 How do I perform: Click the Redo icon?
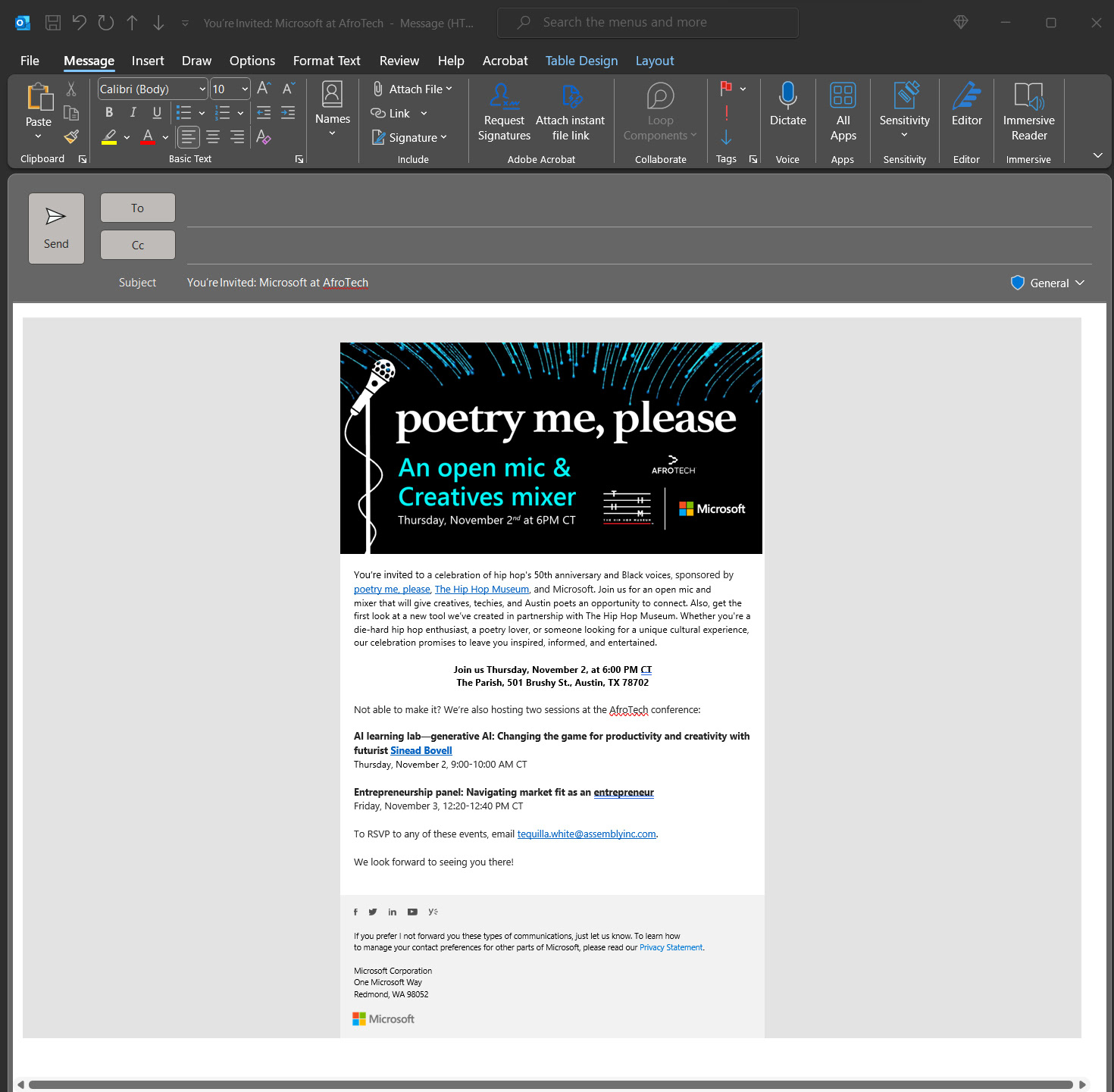tap(106, 23)
